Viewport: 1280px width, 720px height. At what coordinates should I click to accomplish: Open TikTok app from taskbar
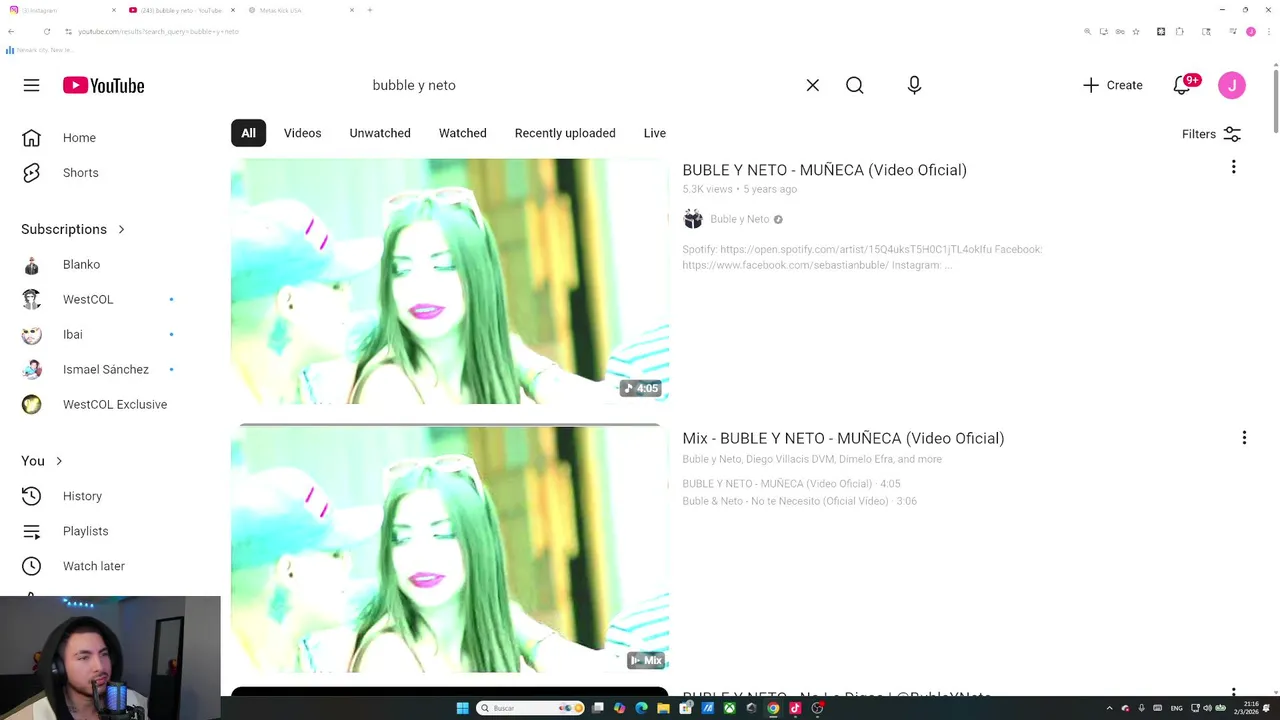pos(795,708)
